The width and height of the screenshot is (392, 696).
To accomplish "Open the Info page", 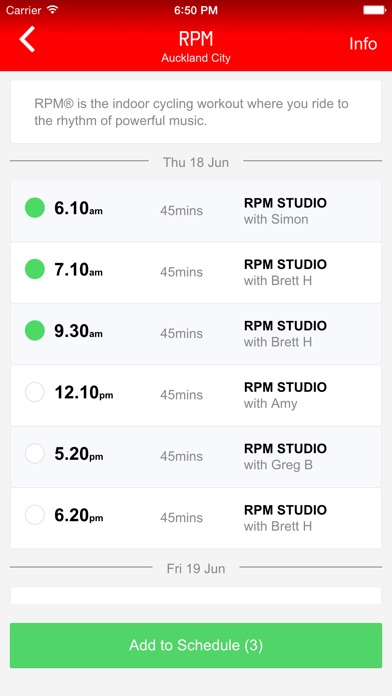I will click(x=363, y=44).
